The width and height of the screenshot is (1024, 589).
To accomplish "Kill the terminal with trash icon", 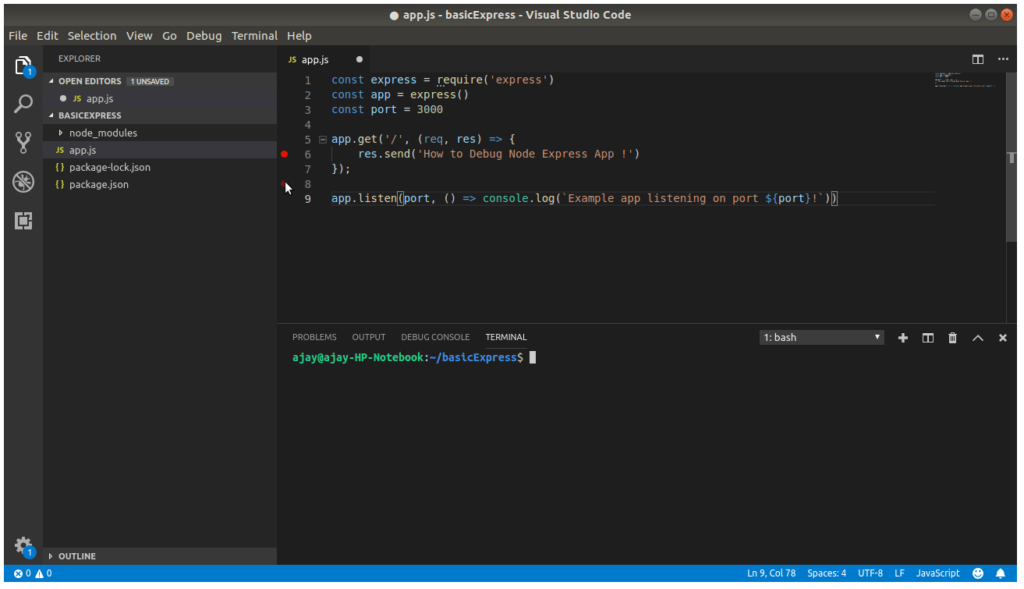I will point(952,338).
